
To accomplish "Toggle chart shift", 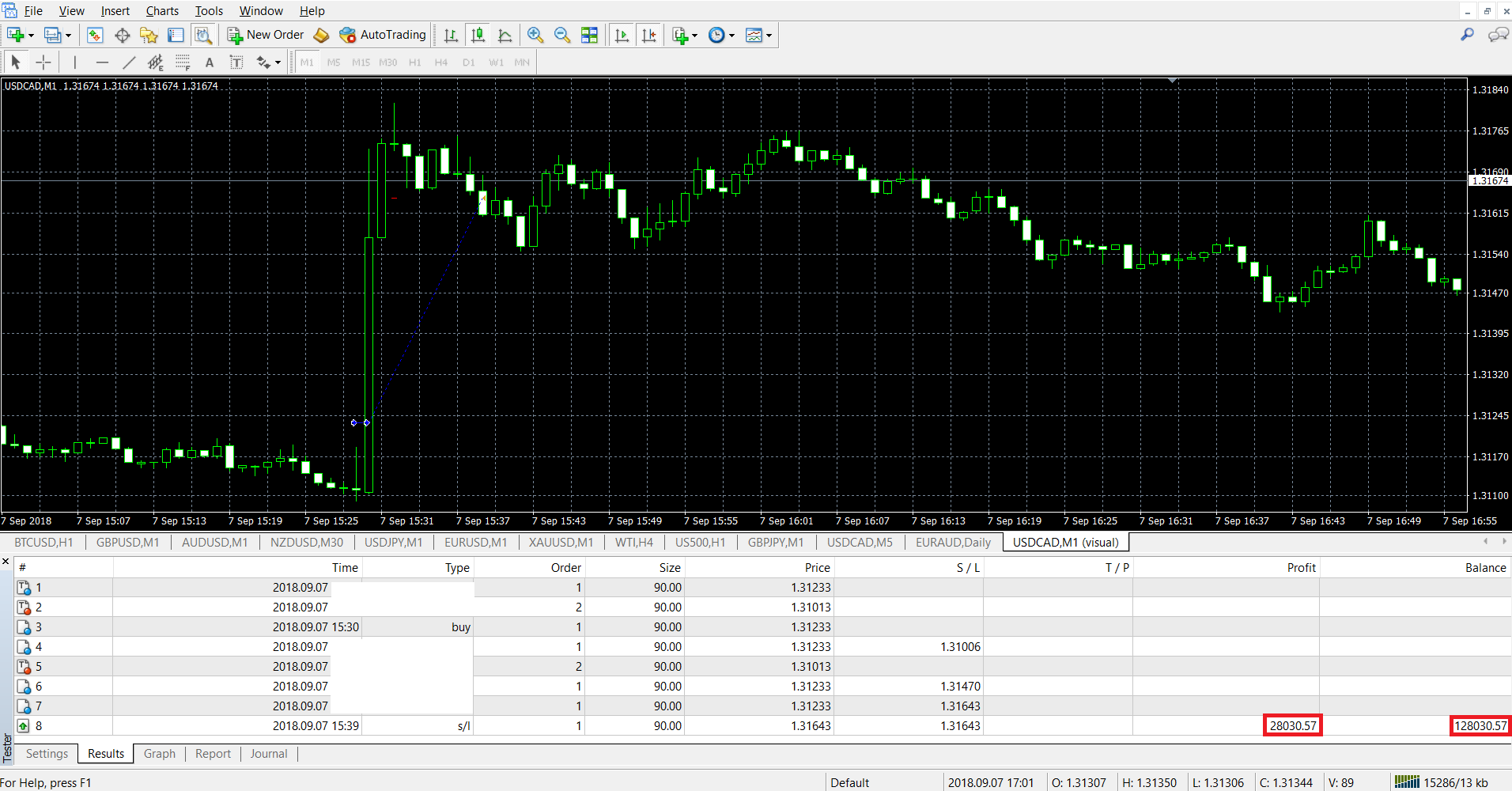I will tap(648, 35).
